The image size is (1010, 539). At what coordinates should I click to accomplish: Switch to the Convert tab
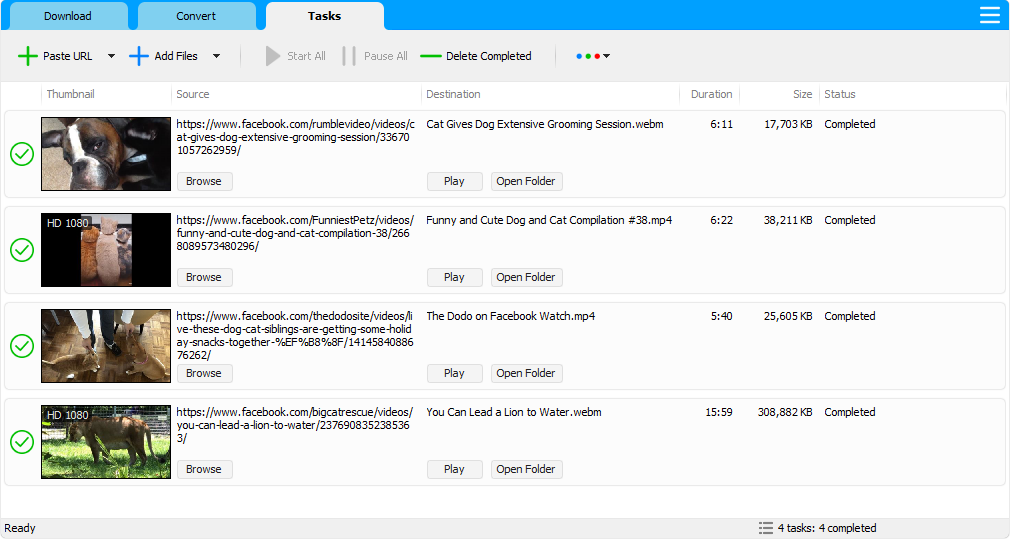click(x=197, y=16)
